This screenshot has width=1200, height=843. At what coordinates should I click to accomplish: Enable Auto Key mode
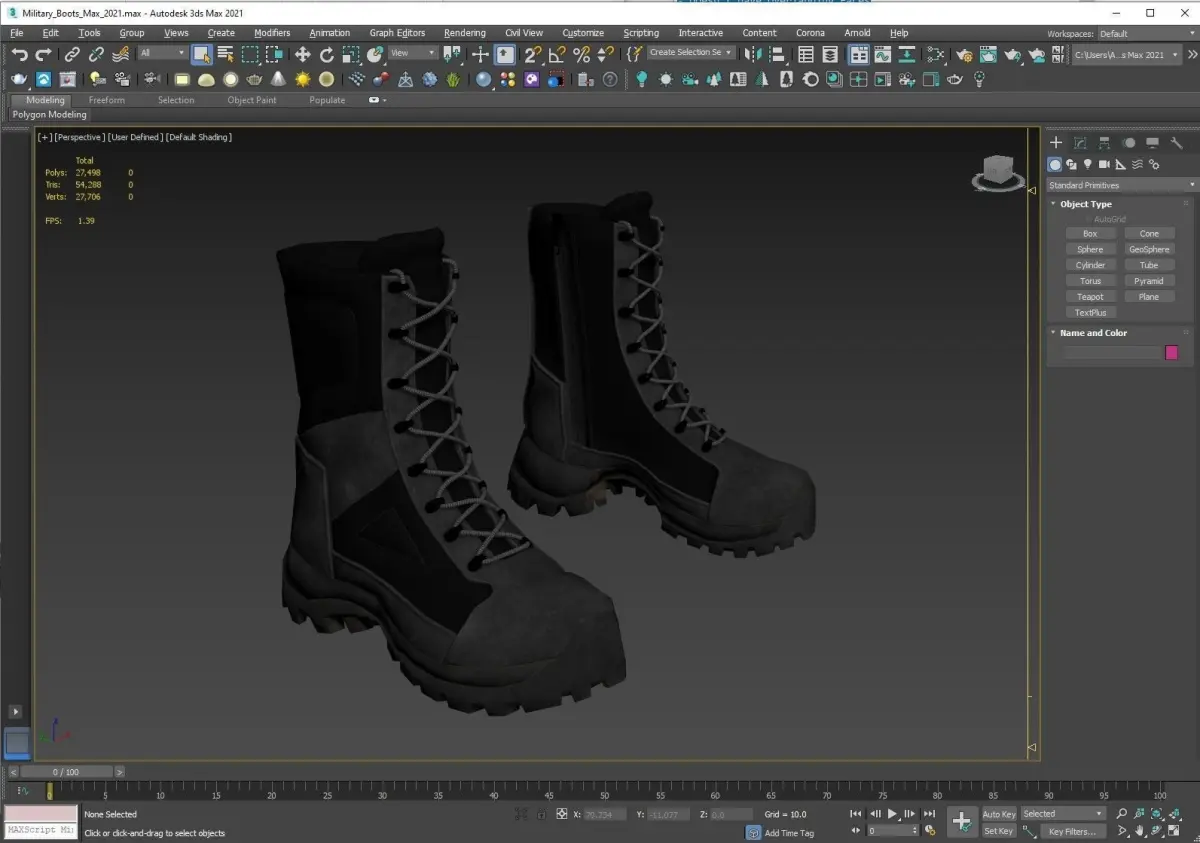click(999, 814)
